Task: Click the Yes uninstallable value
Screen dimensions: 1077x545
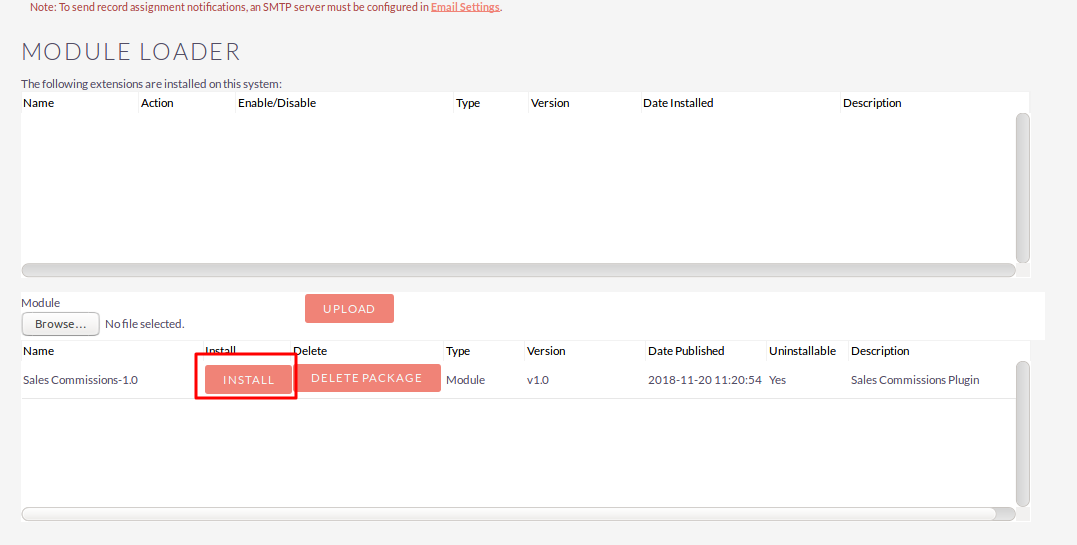Action: [778, 380]
